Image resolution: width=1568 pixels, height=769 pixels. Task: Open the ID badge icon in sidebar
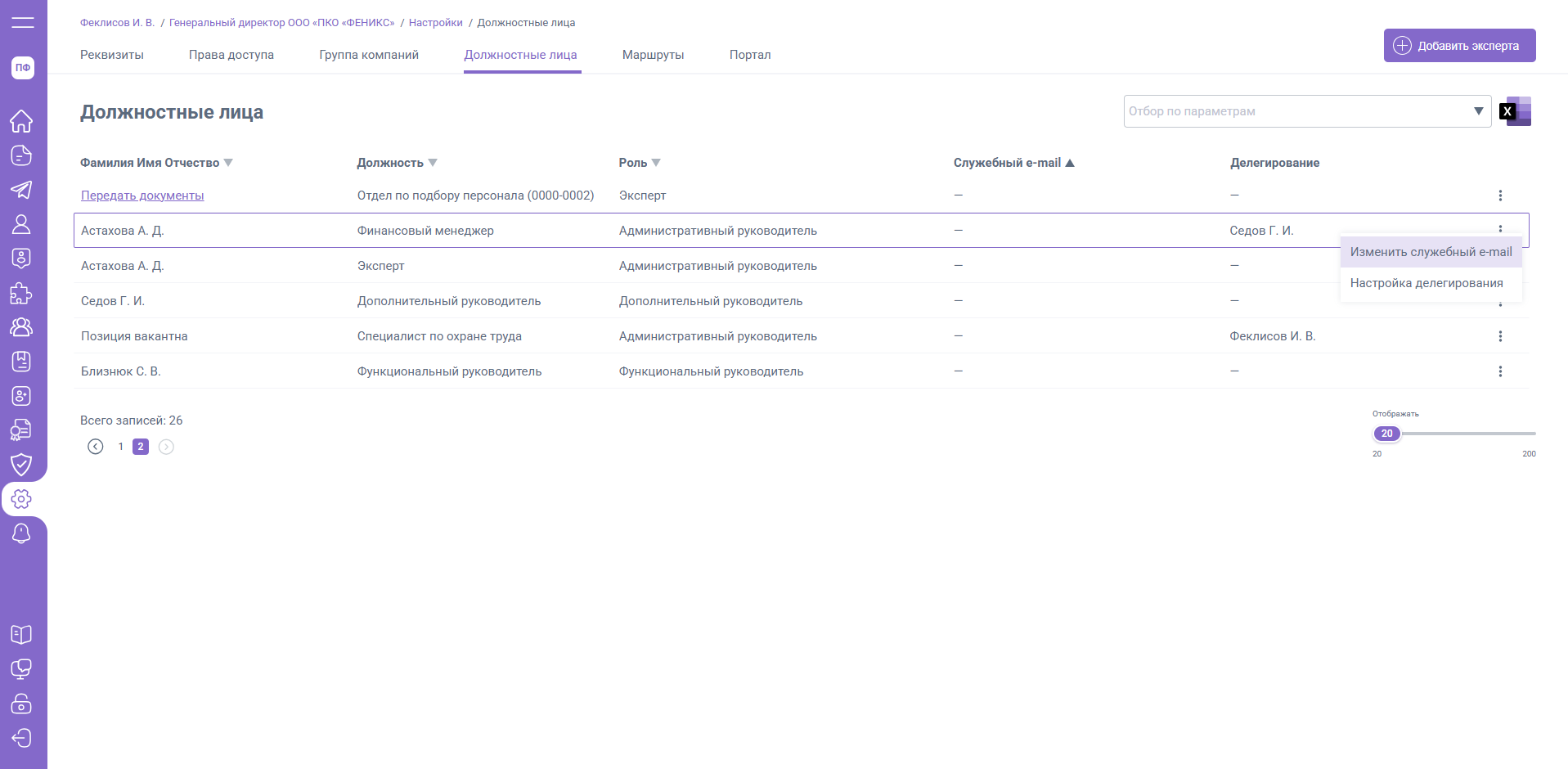pos(21,259)
